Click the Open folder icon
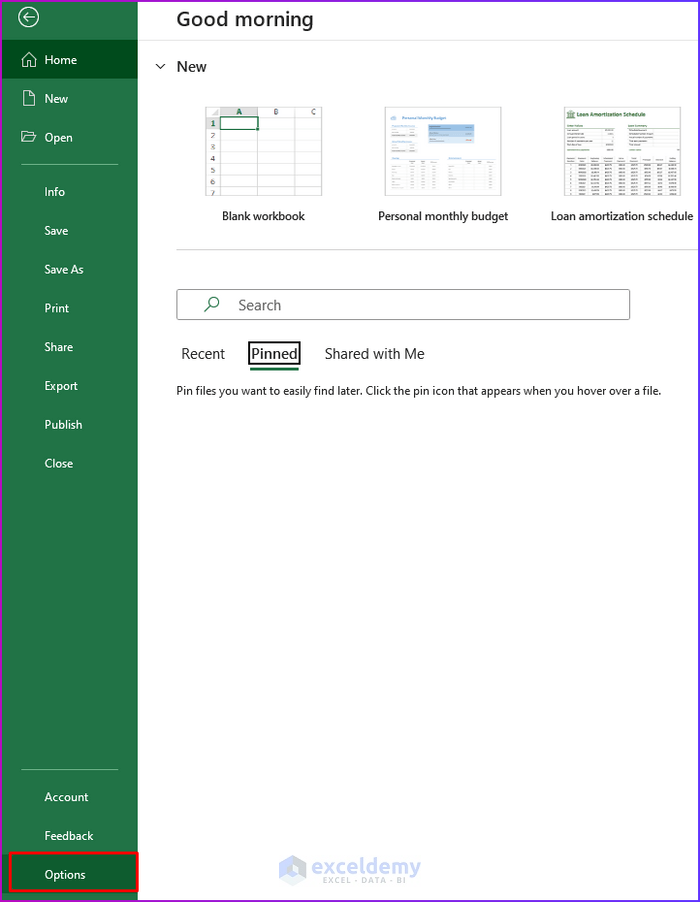The height and width of the screenshot is (902, 700). (x=28, y=137)
